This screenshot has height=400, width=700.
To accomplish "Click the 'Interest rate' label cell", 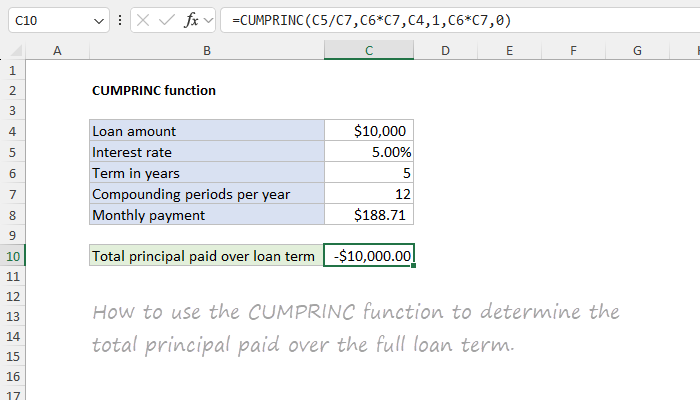I will click(207, 152).
